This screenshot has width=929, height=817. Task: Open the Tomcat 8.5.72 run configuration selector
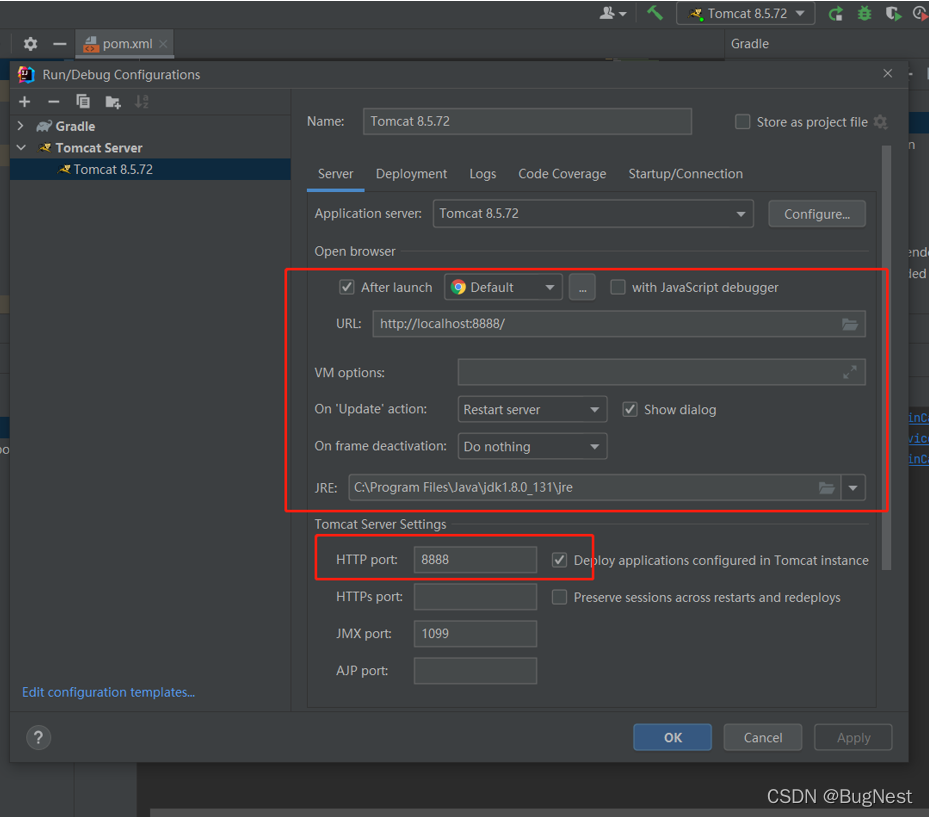pyautogui.click(x=746, y=14)
